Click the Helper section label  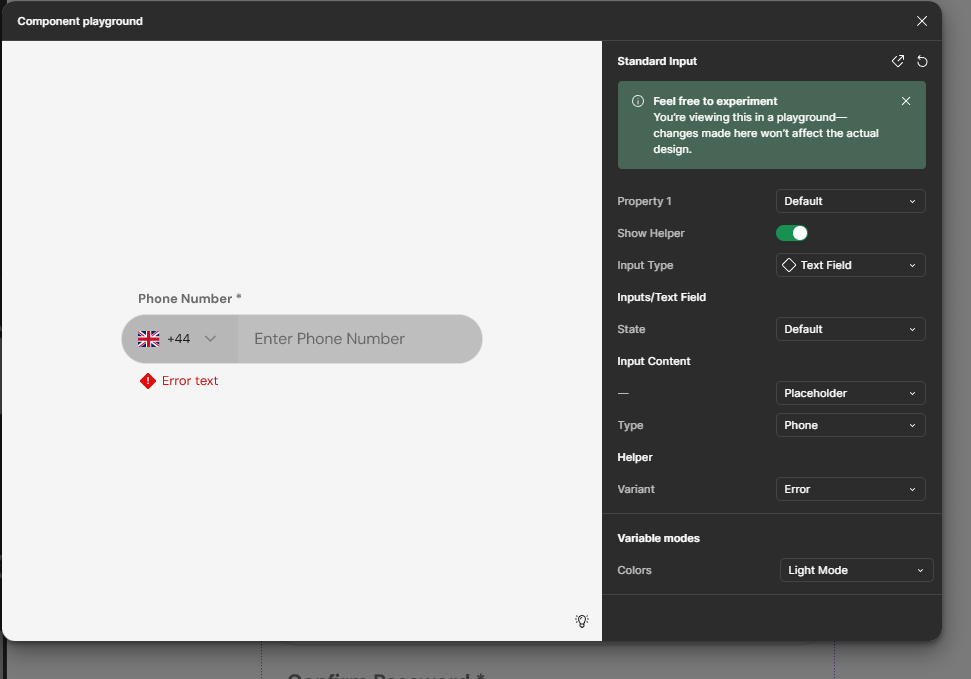tap(635, 457)
